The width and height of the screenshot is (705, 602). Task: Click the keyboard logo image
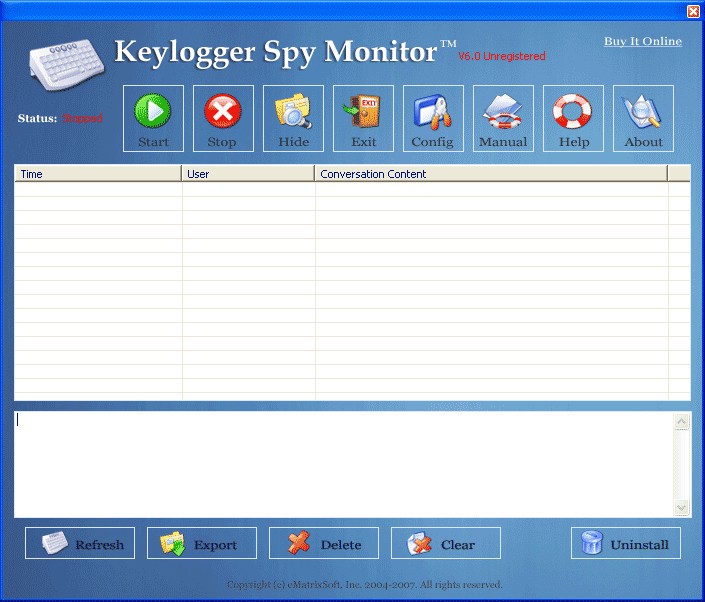67,64
